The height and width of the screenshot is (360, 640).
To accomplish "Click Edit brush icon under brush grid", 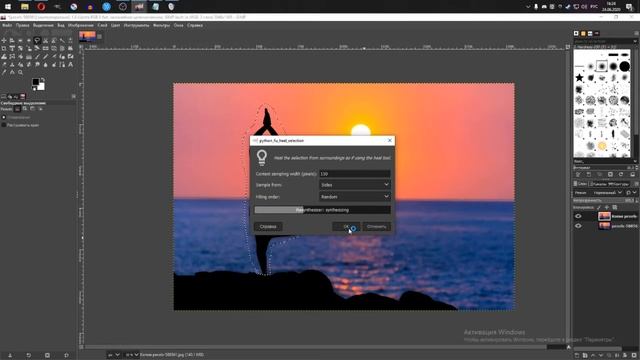I will (x=578, y=174).
